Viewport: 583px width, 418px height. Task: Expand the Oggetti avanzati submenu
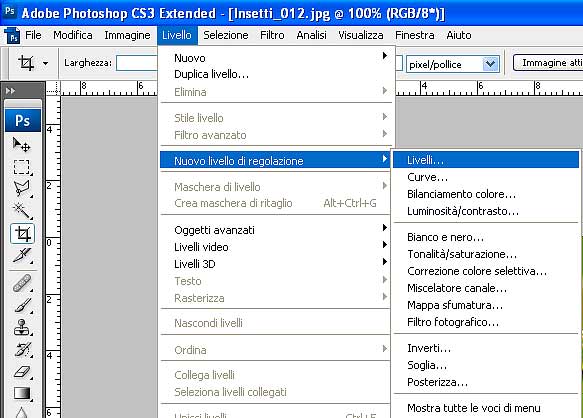pyautogui.click(x=275, y=230)
